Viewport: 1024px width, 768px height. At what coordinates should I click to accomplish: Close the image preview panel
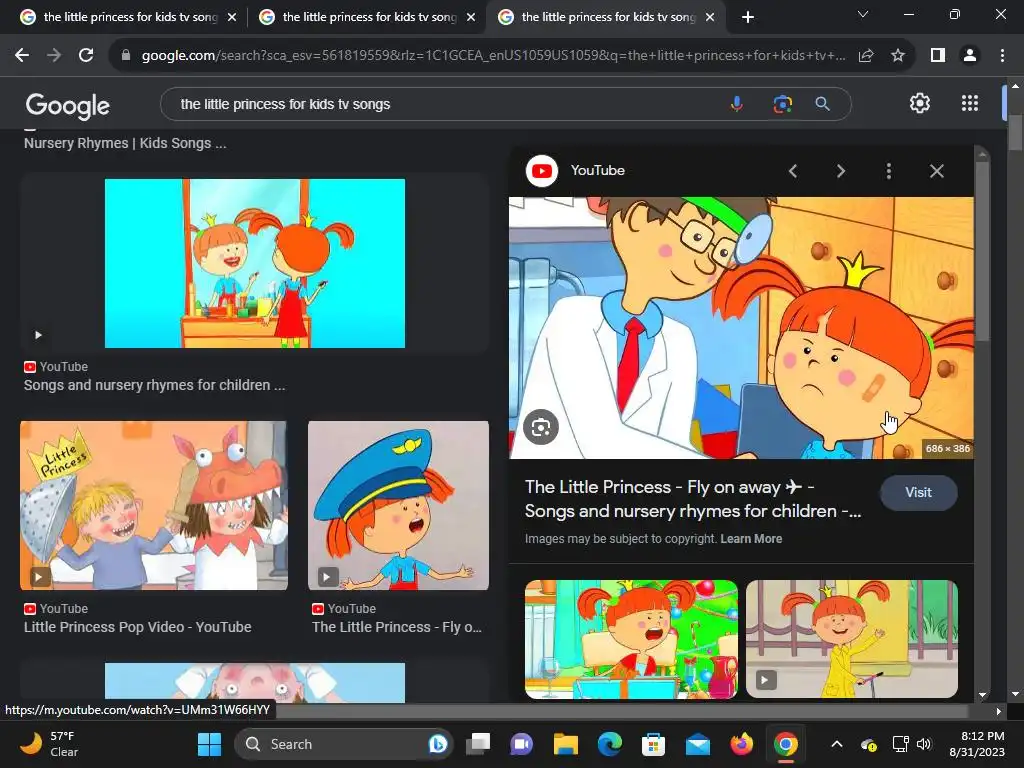tap(936, 171)
